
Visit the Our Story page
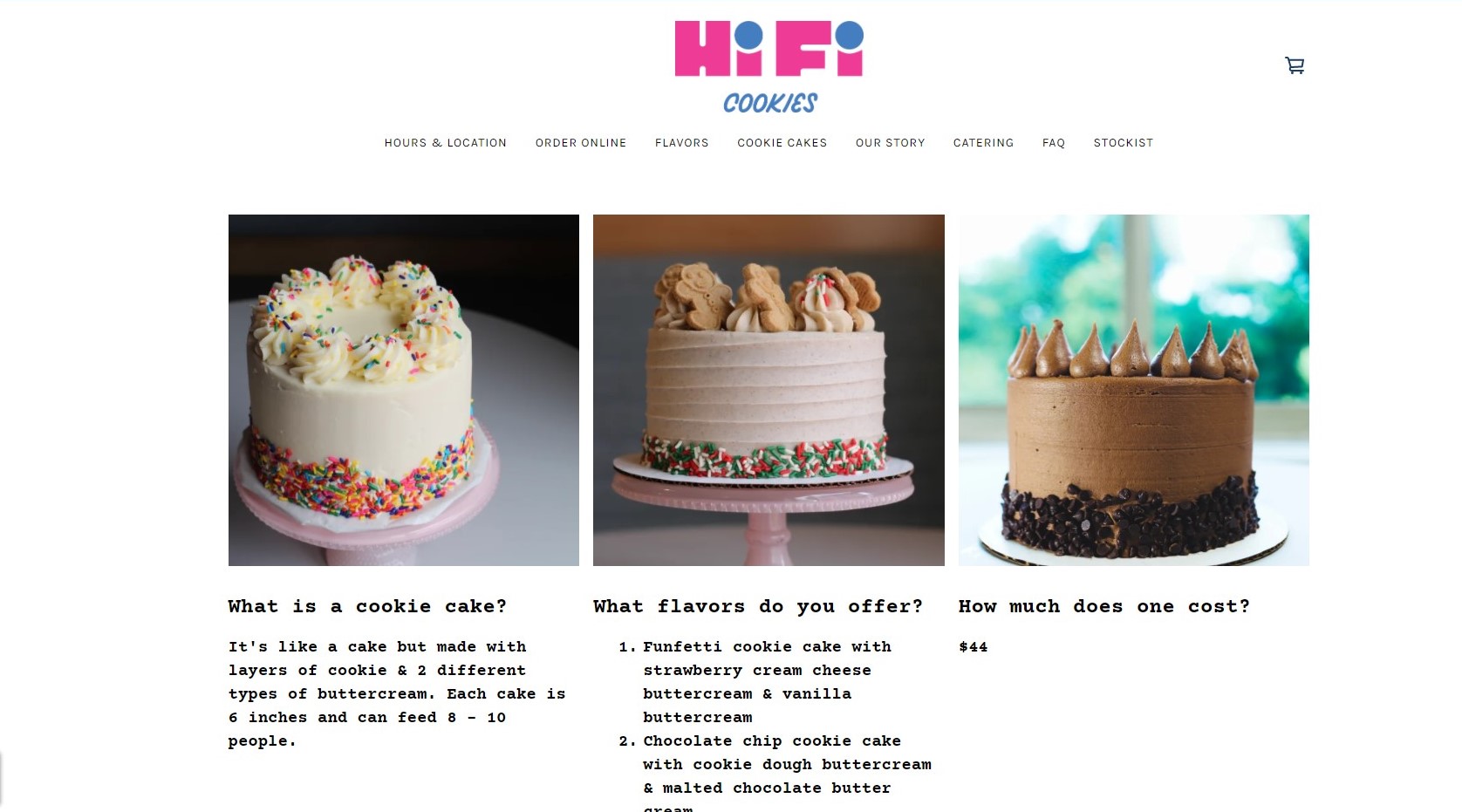890,143
